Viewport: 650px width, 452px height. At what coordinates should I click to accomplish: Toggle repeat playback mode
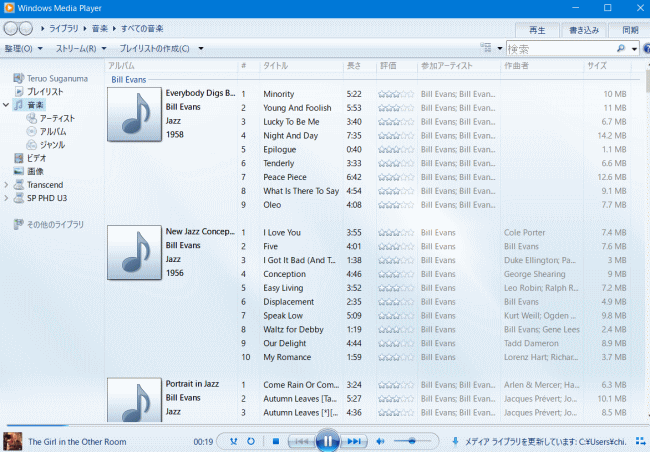coord(251,441)
